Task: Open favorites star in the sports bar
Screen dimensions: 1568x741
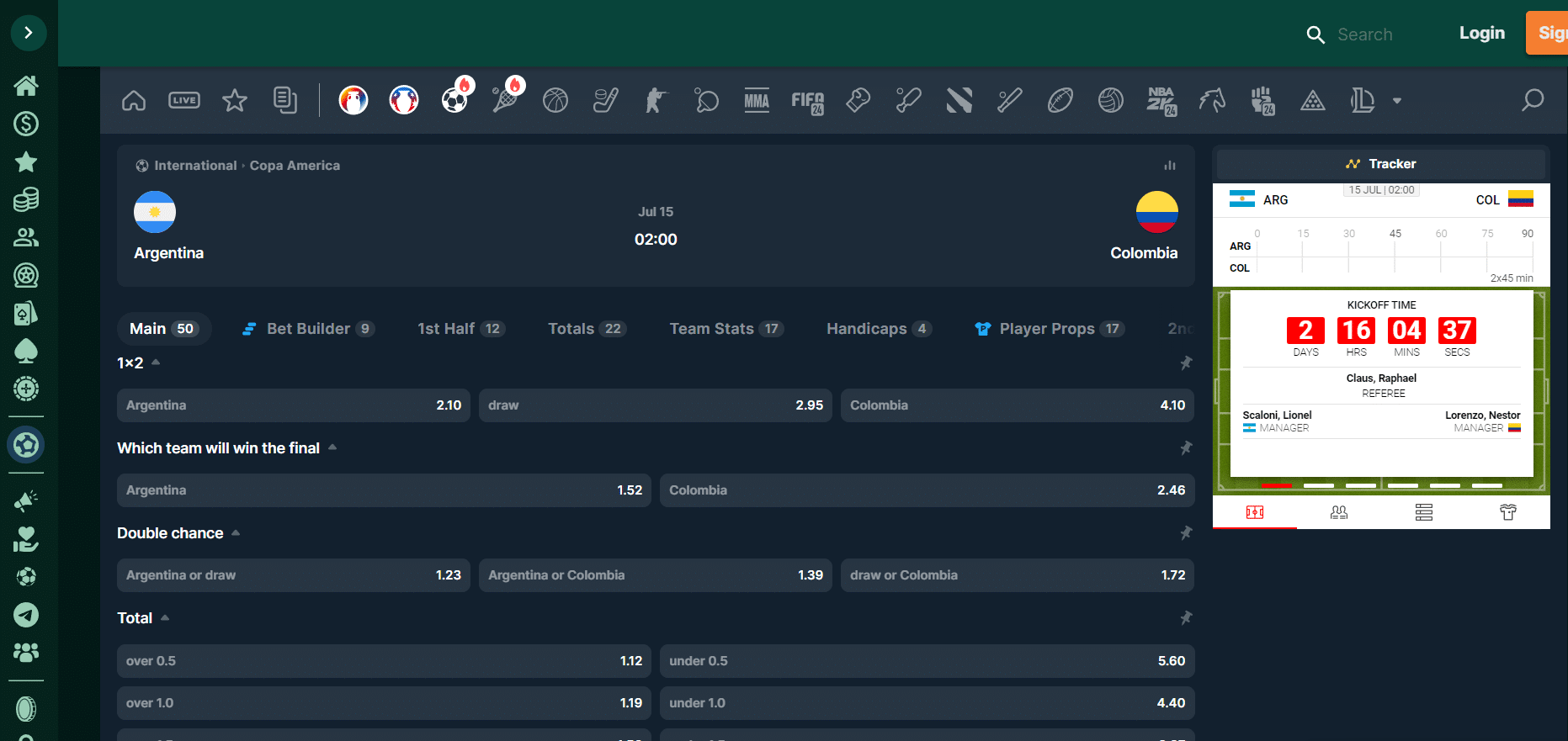Action: [x=235, y=101]
